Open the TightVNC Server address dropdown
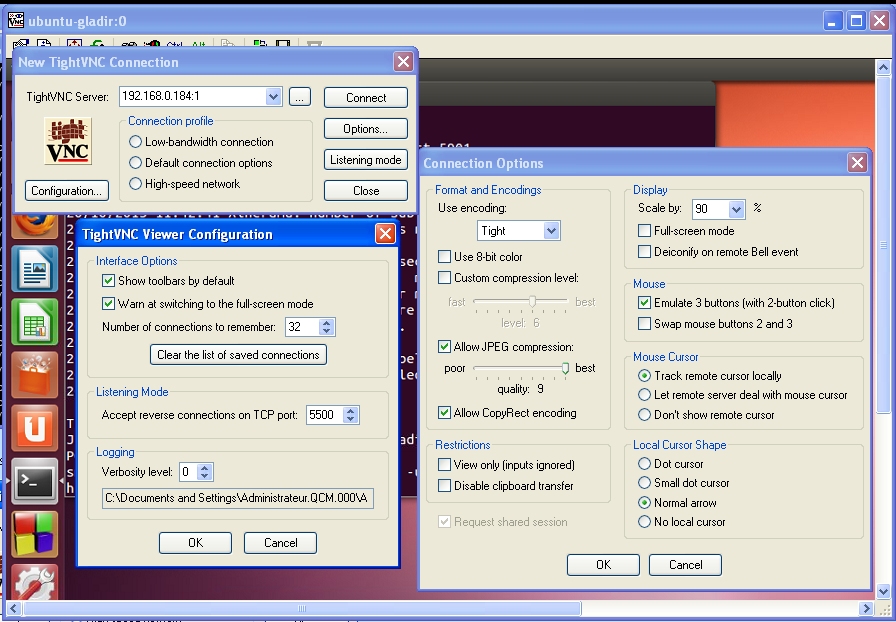This screenshot has width=896, height=622. tap(274, 97)
